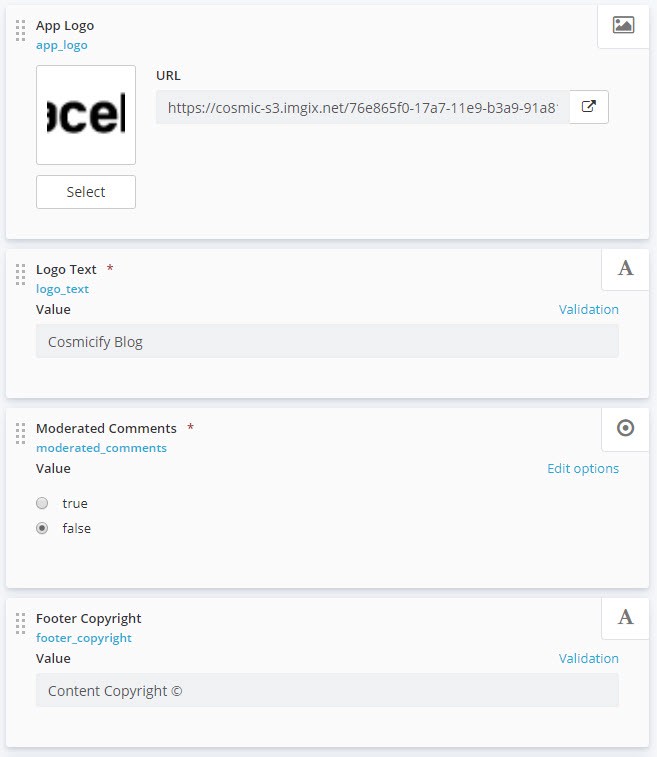The image size is (657, 757).
Task: Open Validation link for Footer Copyright
Action: pyautogui.click(x=588, y=659)
